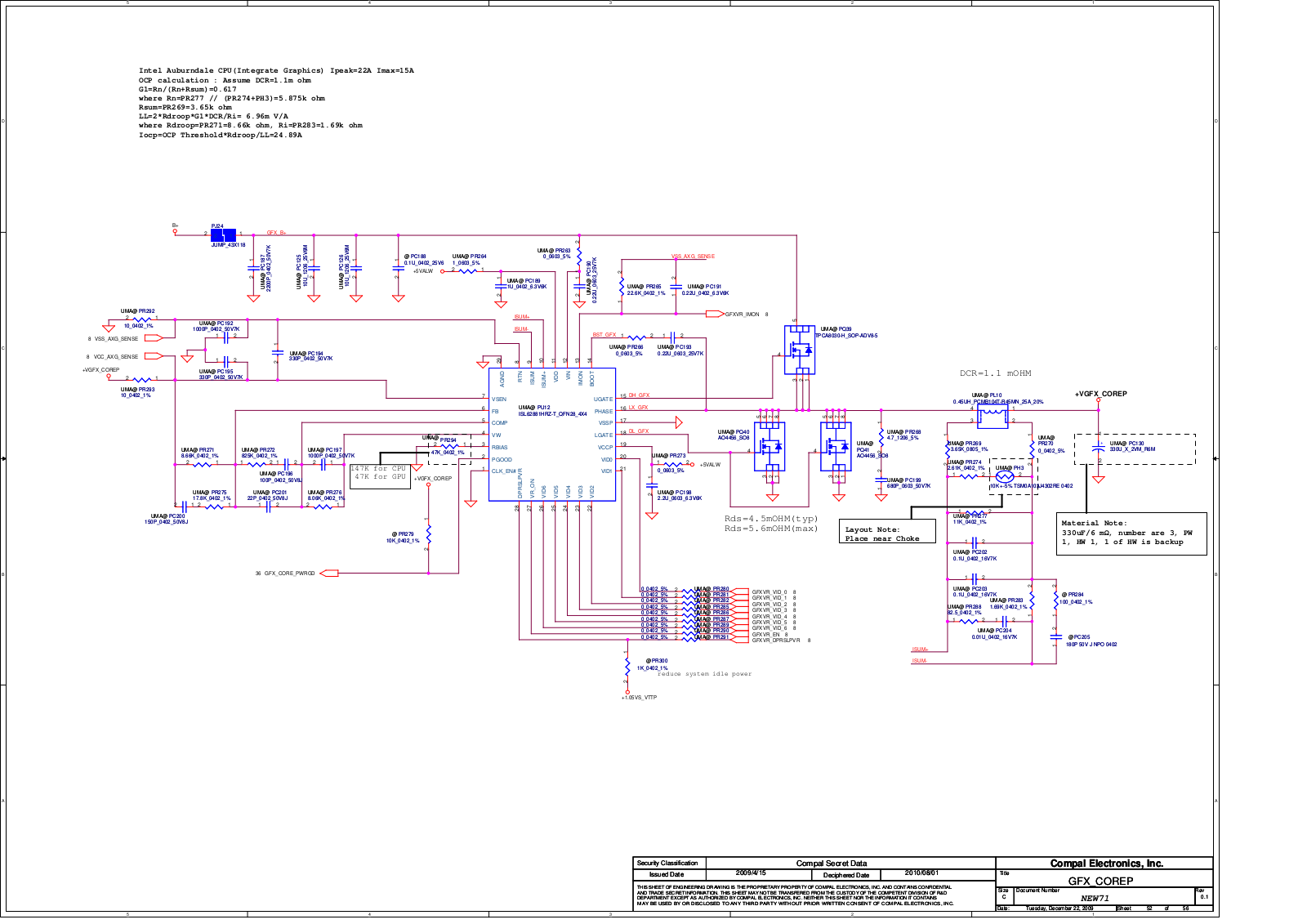Click the 'LX_GFX' red net label
The image size is (1307, 924).
tap(638, 408)
